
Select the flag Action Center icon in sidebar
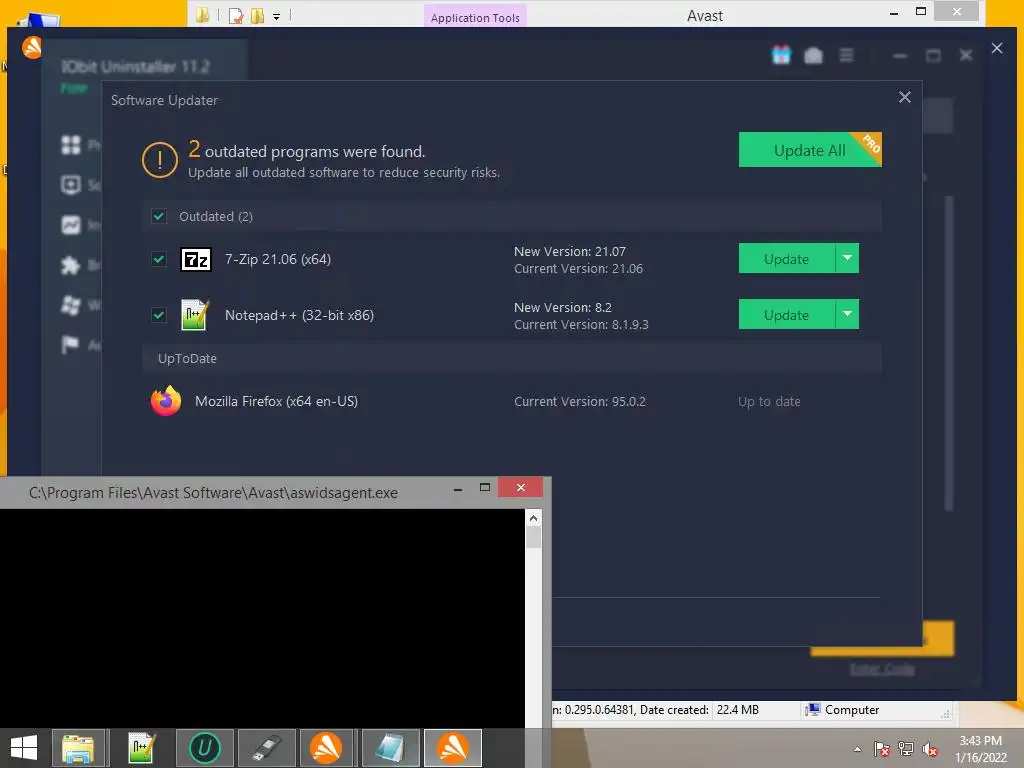71,344
